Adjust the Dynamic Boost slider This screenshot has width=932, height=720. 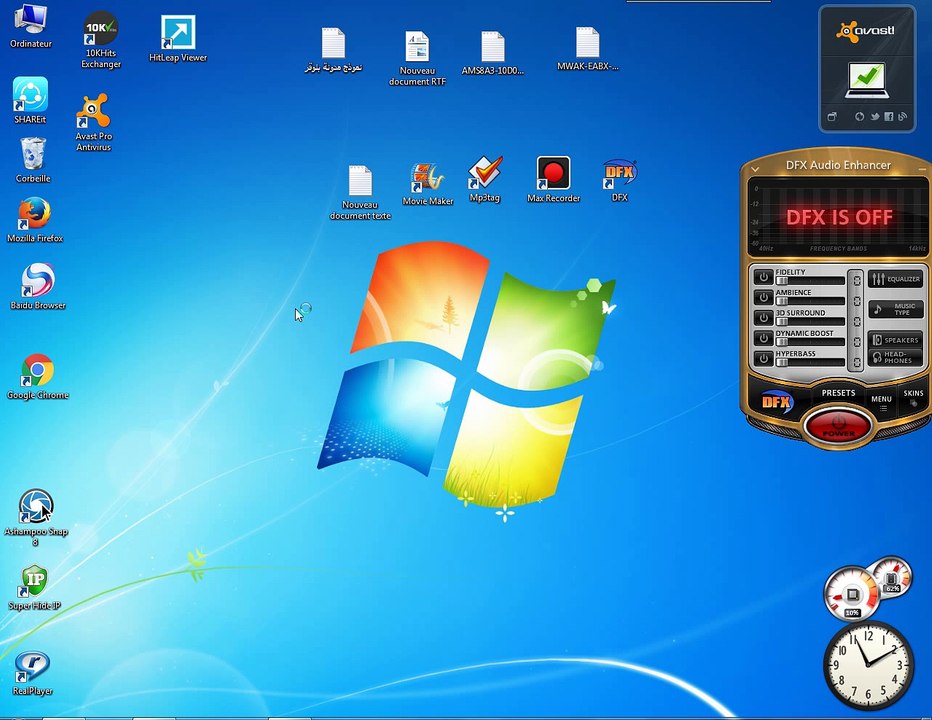[810, 342]
